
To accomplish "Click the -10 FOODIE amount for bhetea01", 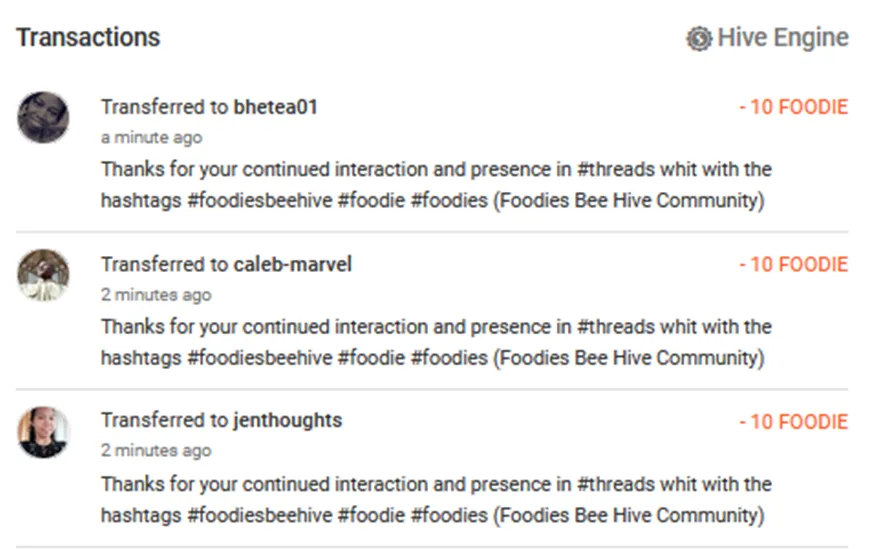I will 793,107.
